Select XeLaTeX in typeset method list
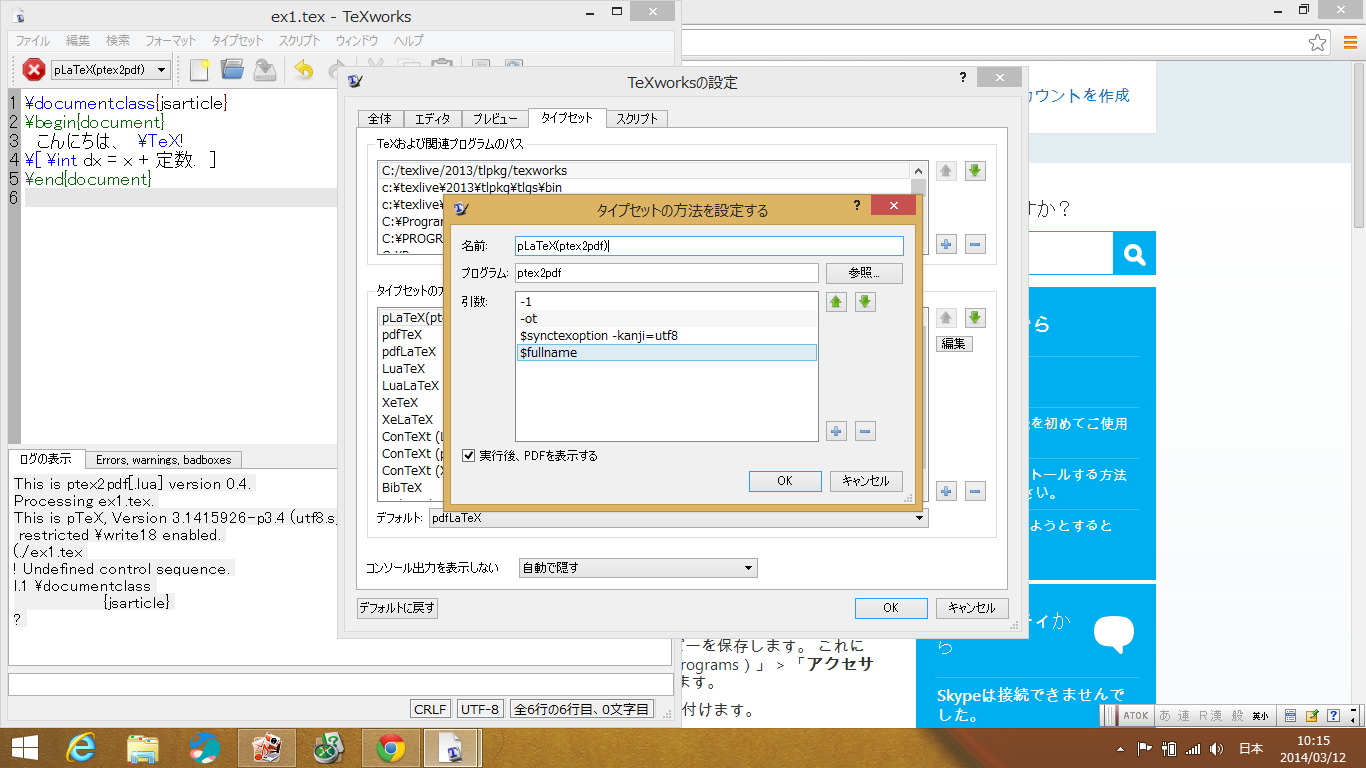Image resolution: width=1366 pixels, height=768 pixels. 408,420
